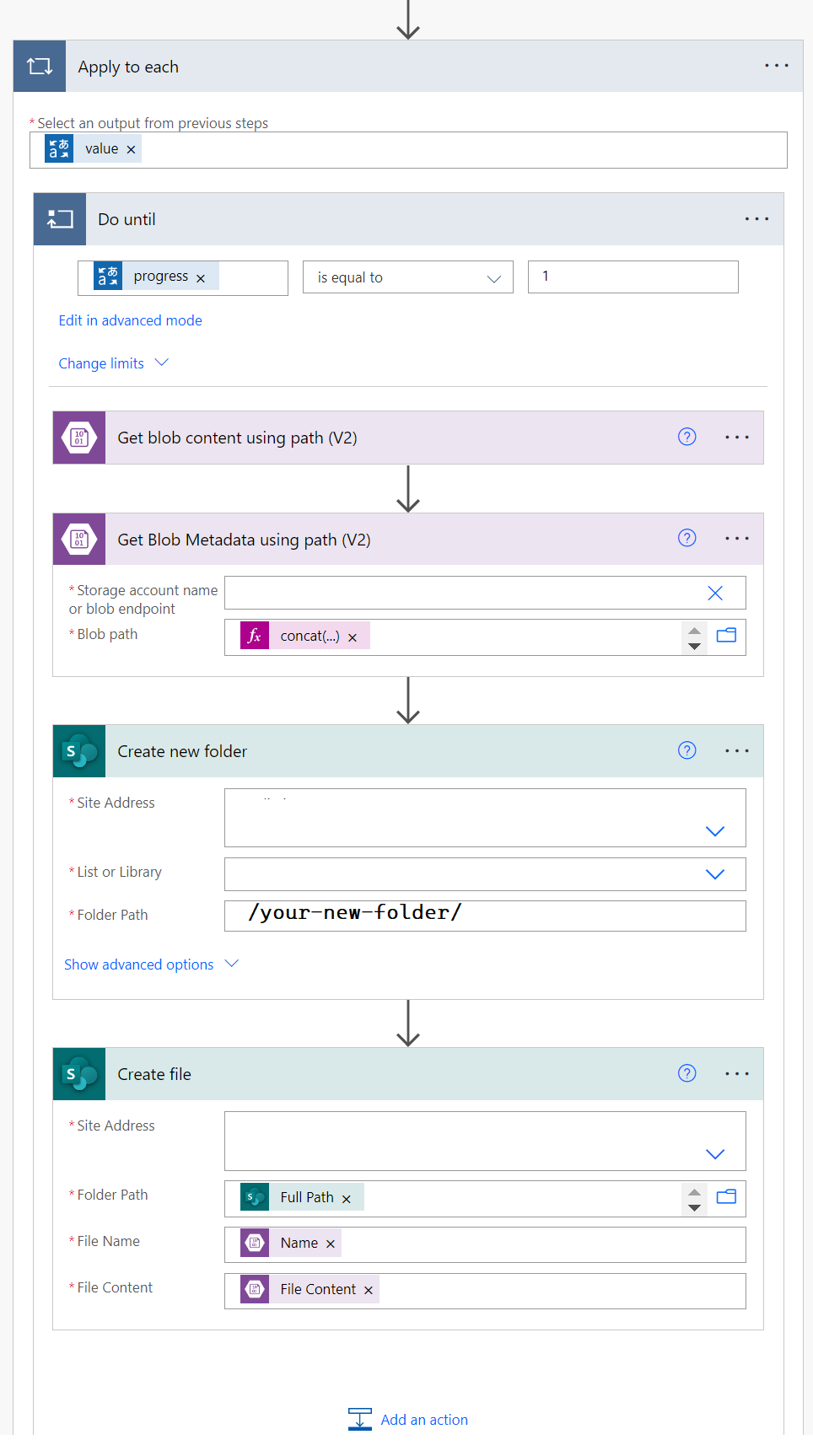Open help for Get blob content using path

[x=687, y=437]
